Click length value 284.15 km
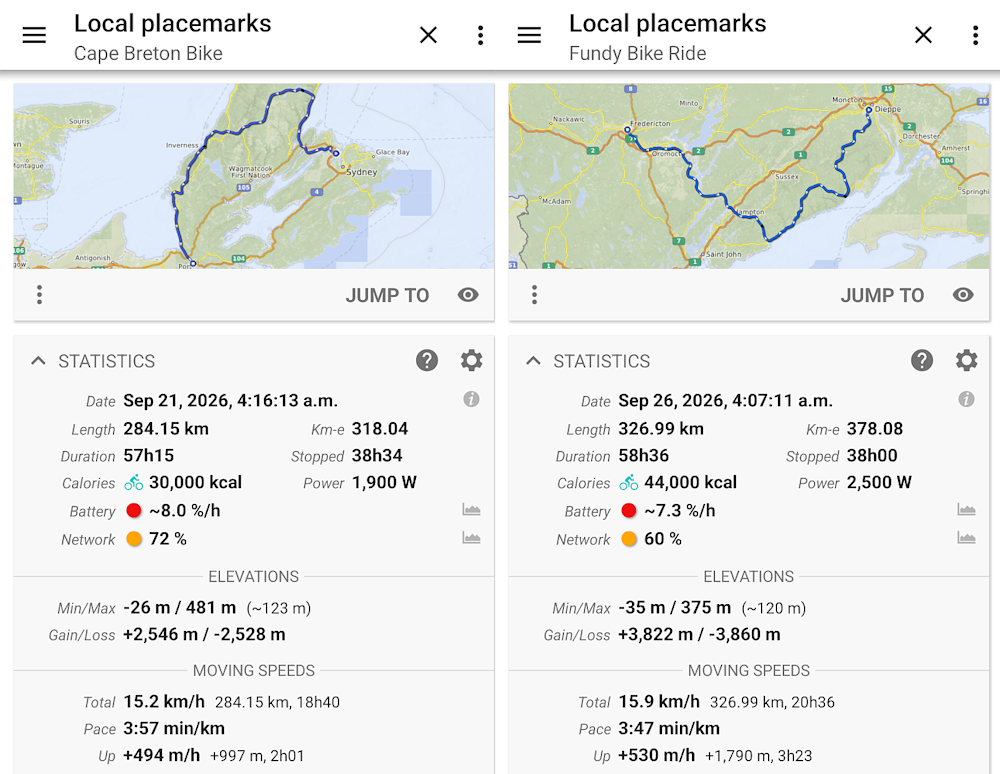The image size is (1000, 774). (x=166, y=428)
